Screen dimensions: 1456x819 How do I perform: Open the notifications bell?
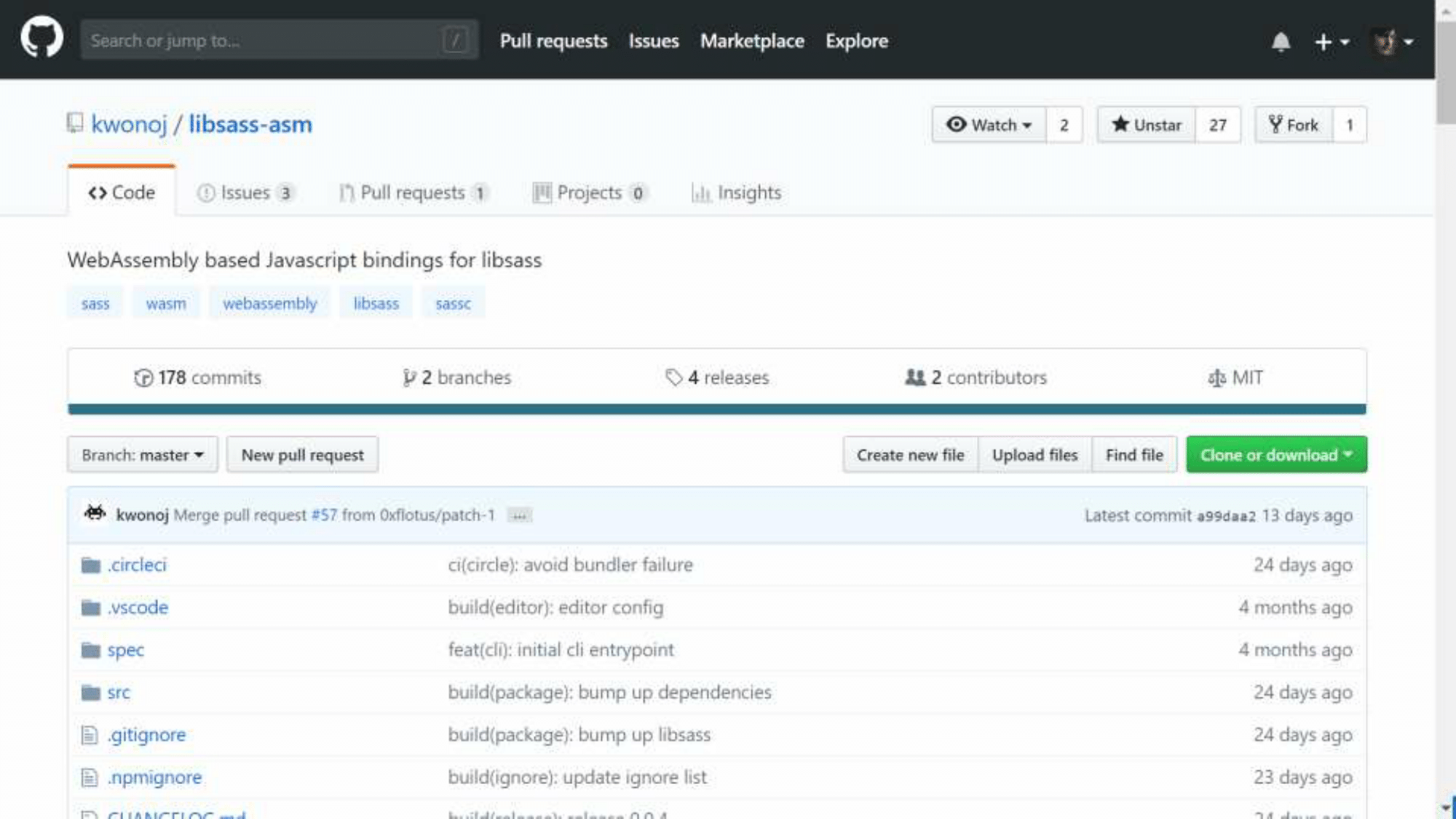[1281, 41]
